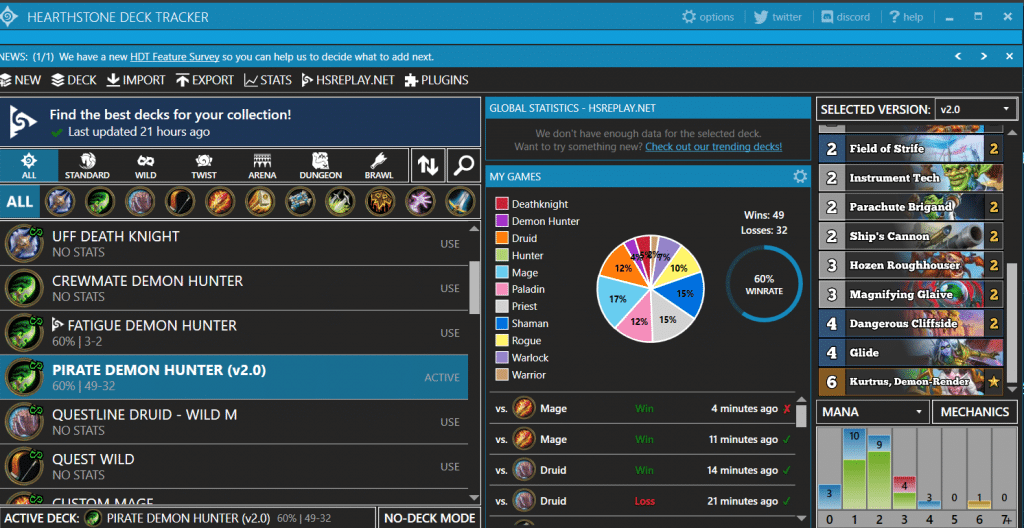The image size is (1024, 528).
Task: Open the MANA chart type dropdown
Action: tap(872, 412)
